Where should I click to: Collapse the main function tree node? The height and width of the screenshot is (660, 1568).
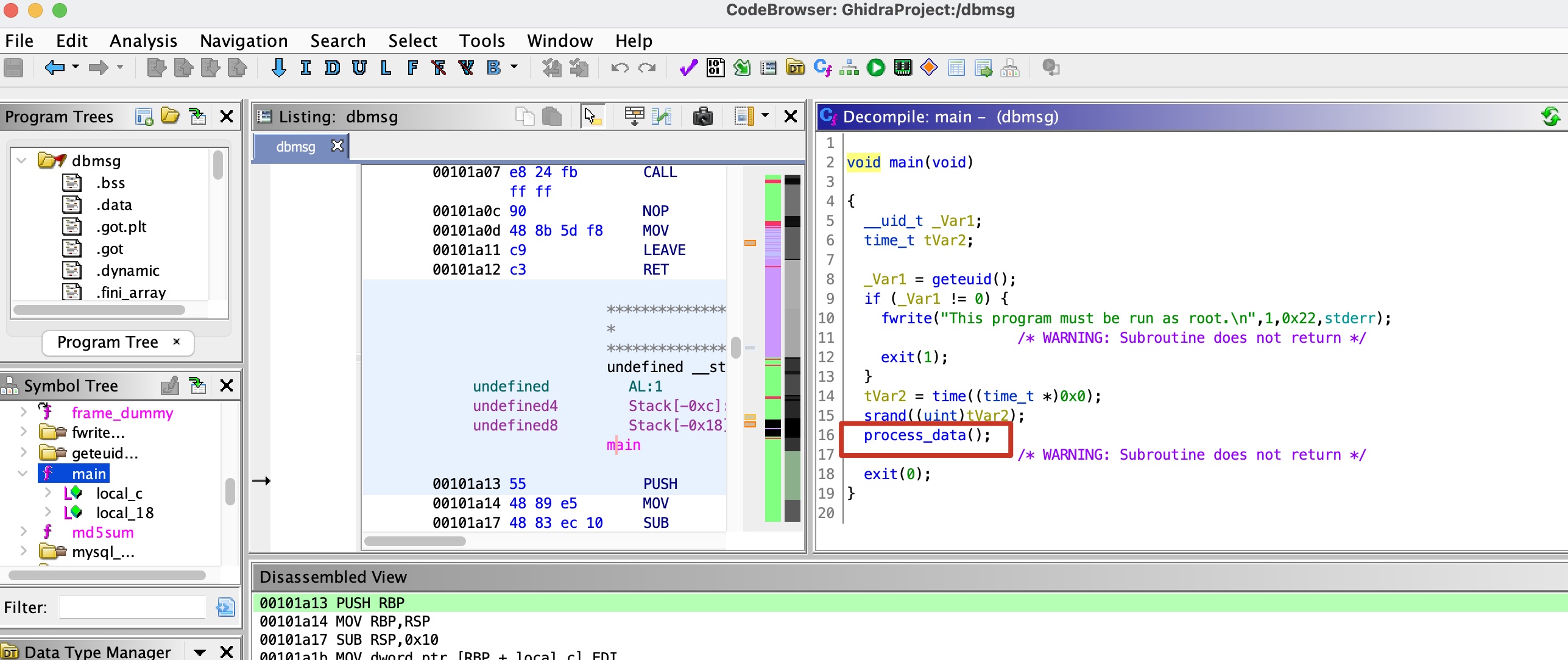(23, 473)
